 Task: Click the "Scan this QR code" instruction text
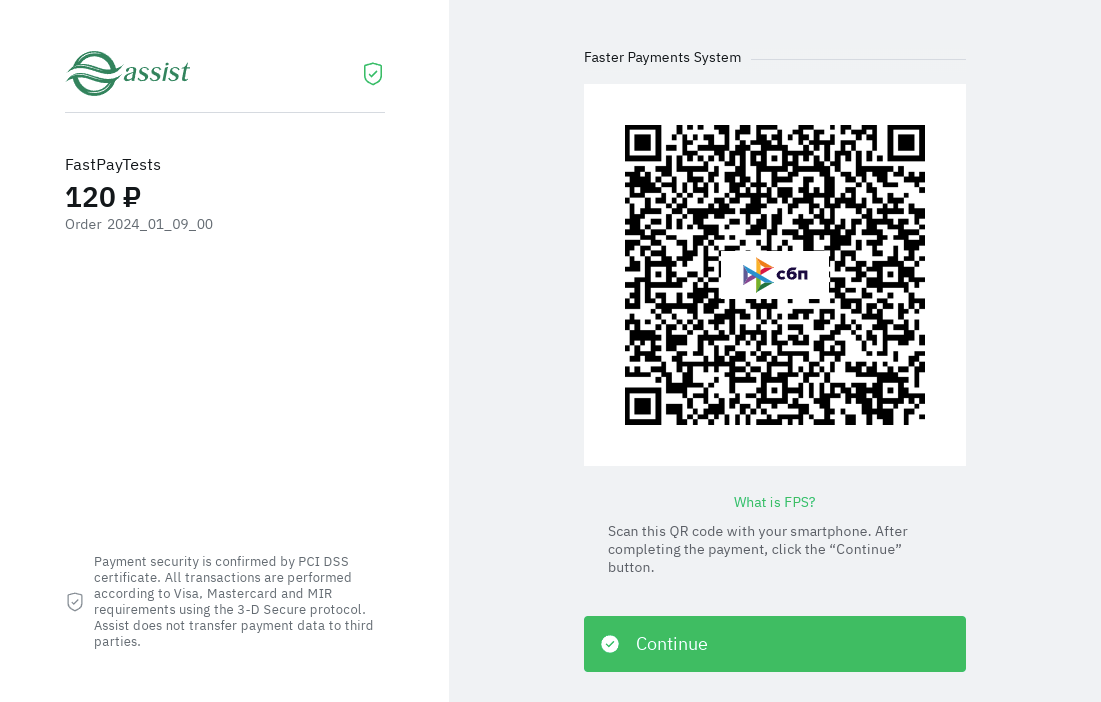tap(757, 549)
